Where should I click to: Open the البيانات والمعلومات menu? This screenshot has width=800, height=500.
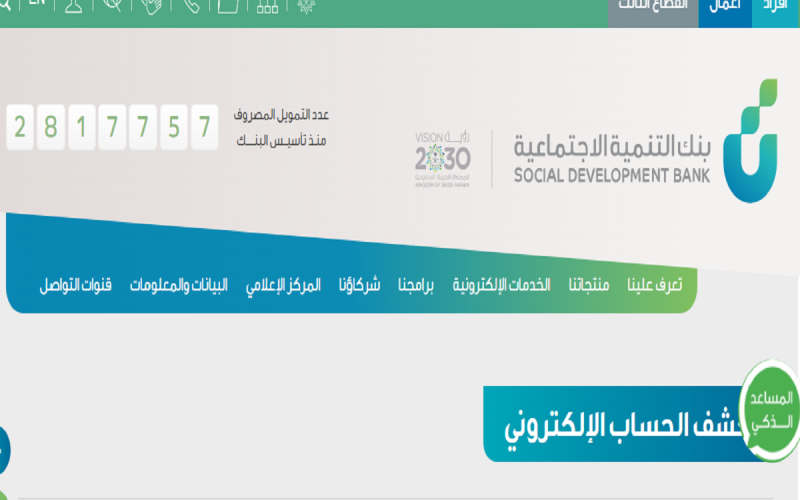[x=179, y=285]
